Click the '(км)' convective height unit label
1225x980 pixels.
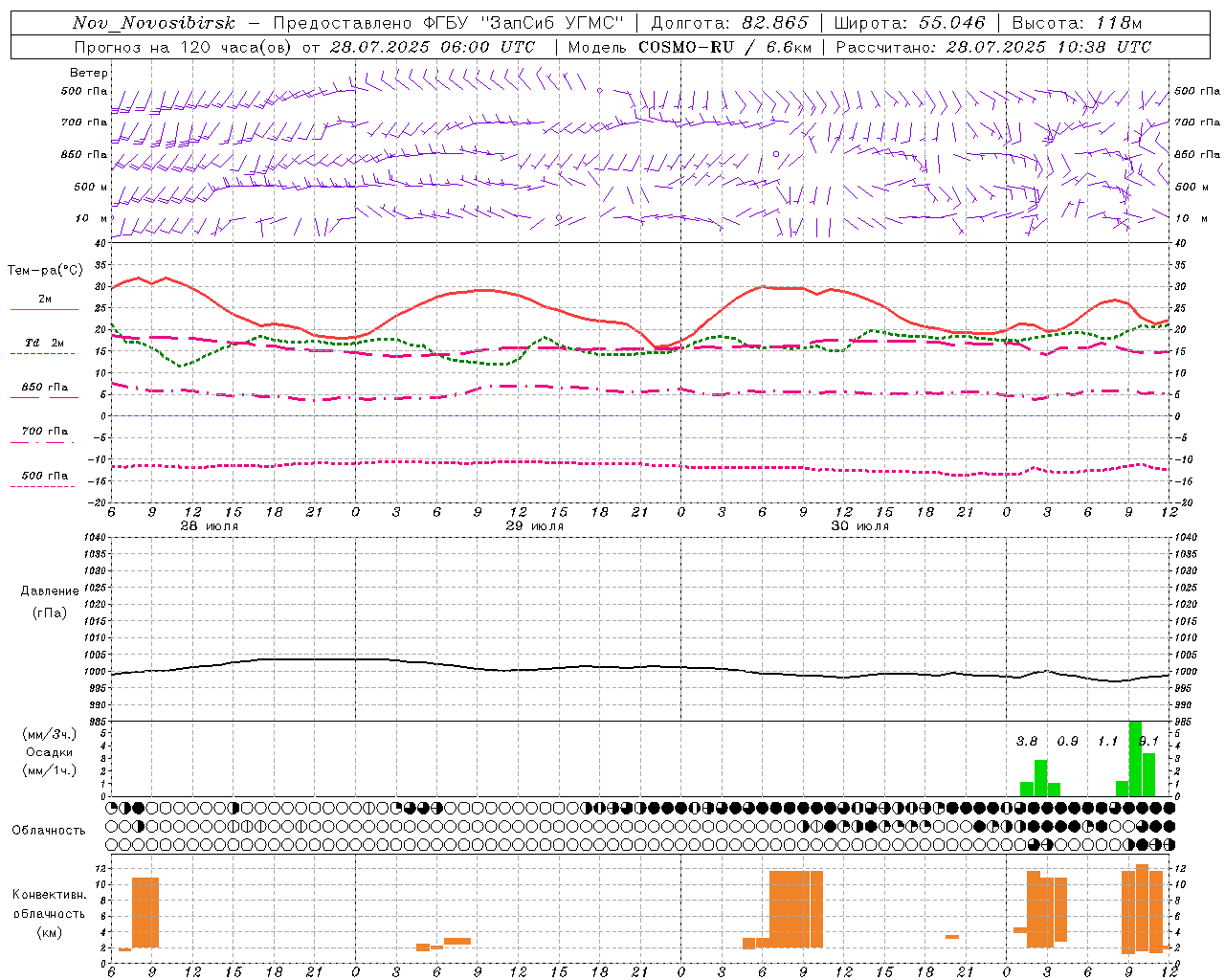(50, 932)
